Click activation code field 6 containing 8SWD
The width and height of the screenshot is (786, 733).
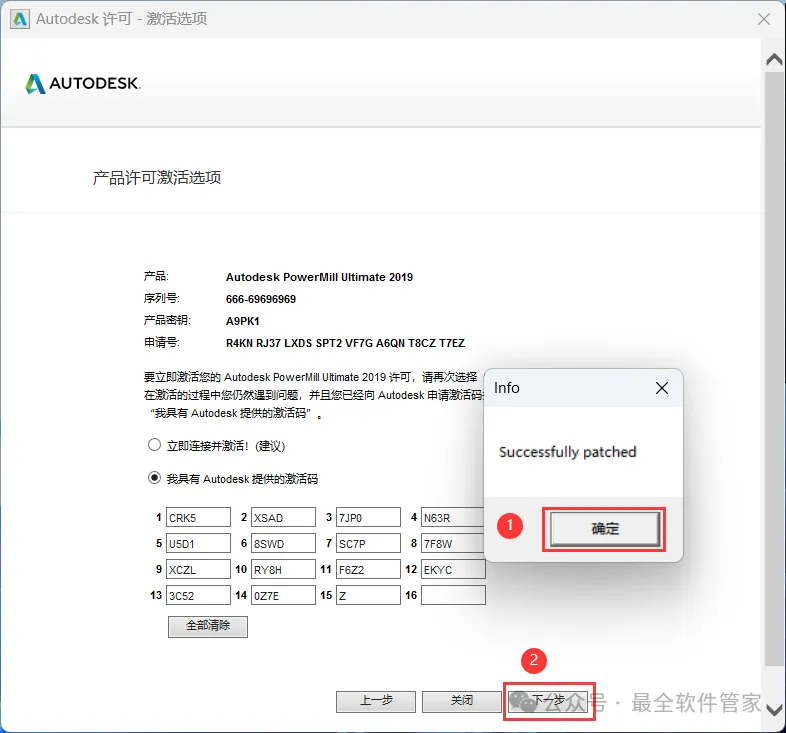283,543
